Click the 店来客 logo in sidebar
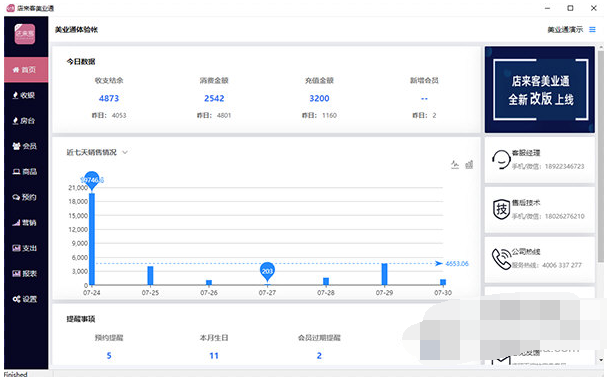 [x=25, y=34]
